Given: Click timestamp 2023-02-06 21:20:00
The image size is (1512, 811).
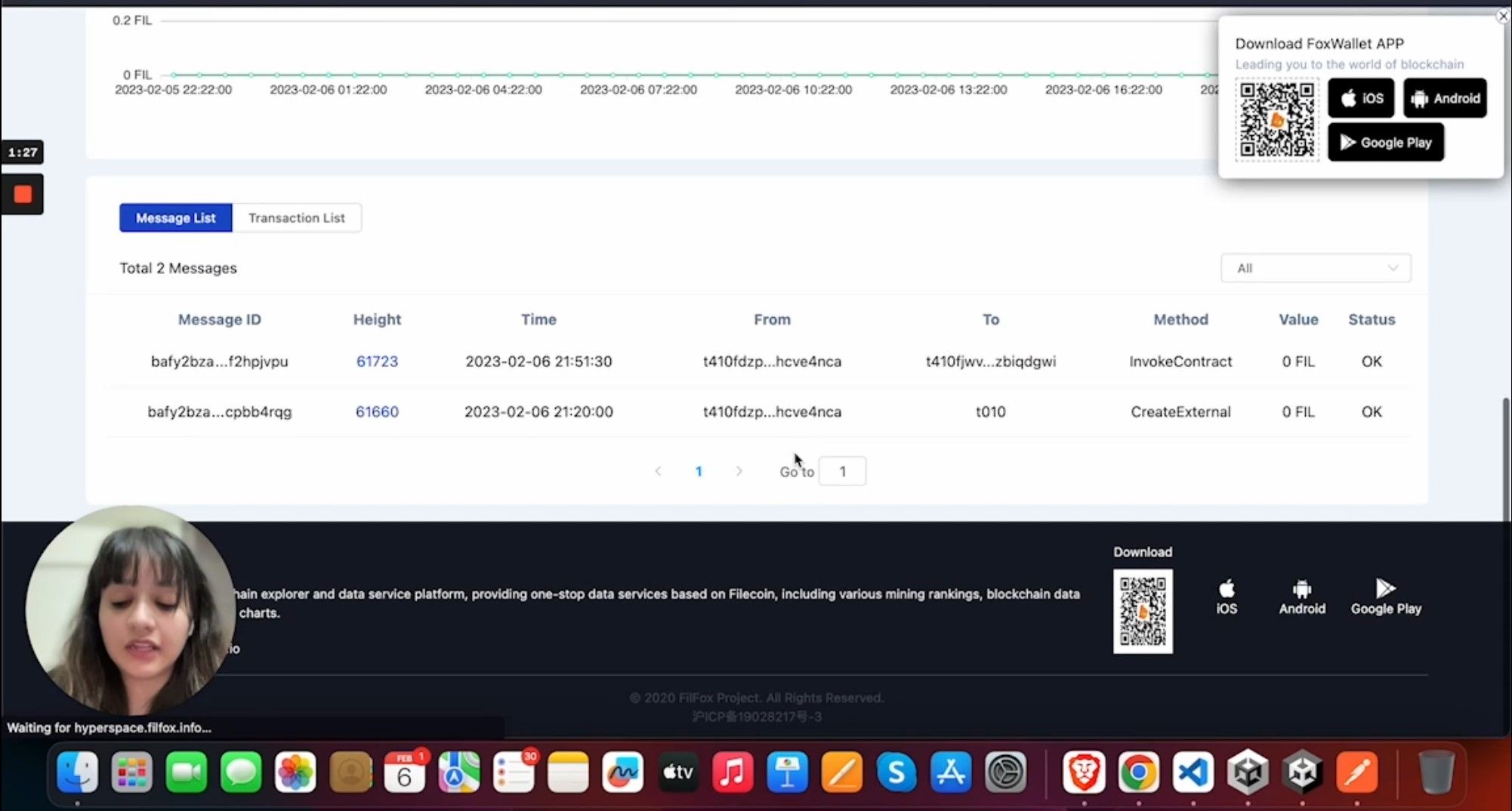Looking at the screenshot, I should pyautogui.click(x=538, y=412).
